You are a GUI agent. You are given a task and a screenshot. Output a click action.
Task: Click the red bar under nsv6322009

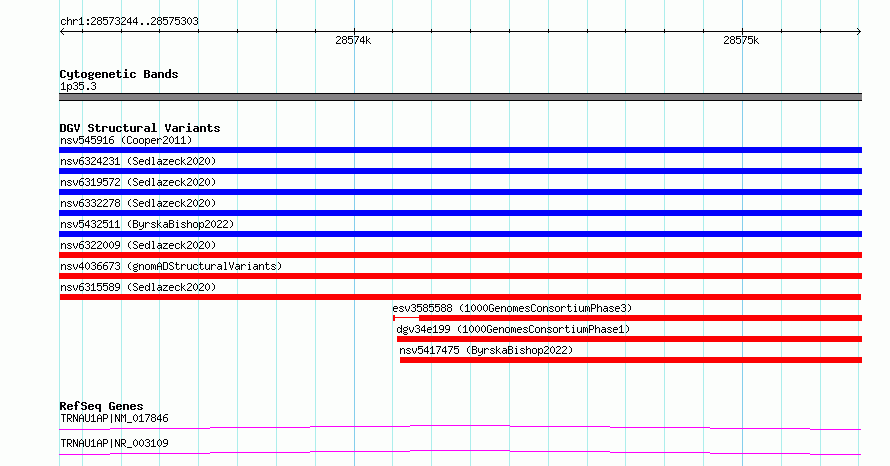pyautogui.click(x=460, y=255)
